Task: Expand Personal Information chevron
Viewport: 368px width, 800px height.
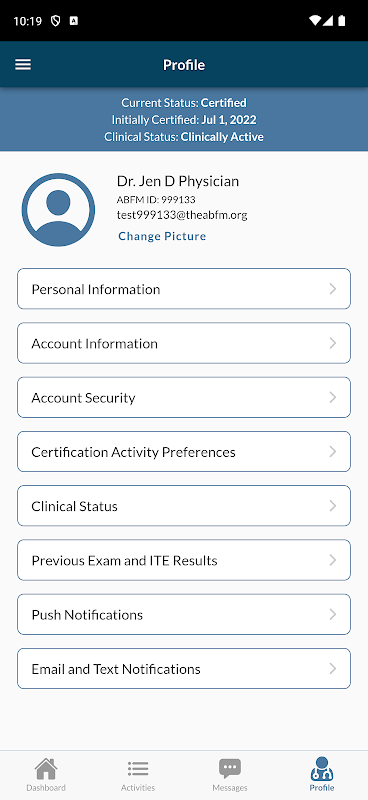Action: (x=333, y=289)
